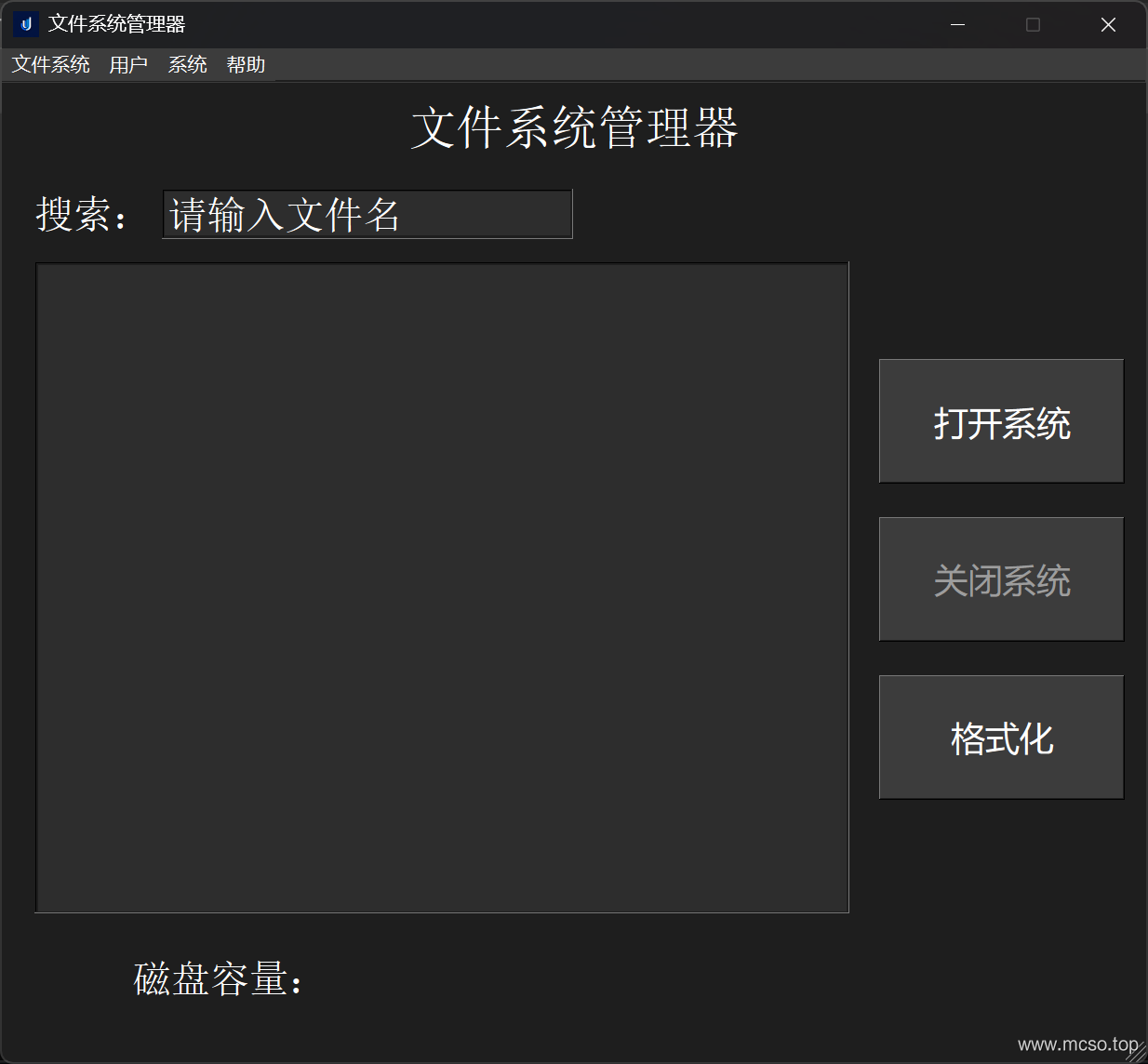Open the 帮助 menu

(246, 65)
